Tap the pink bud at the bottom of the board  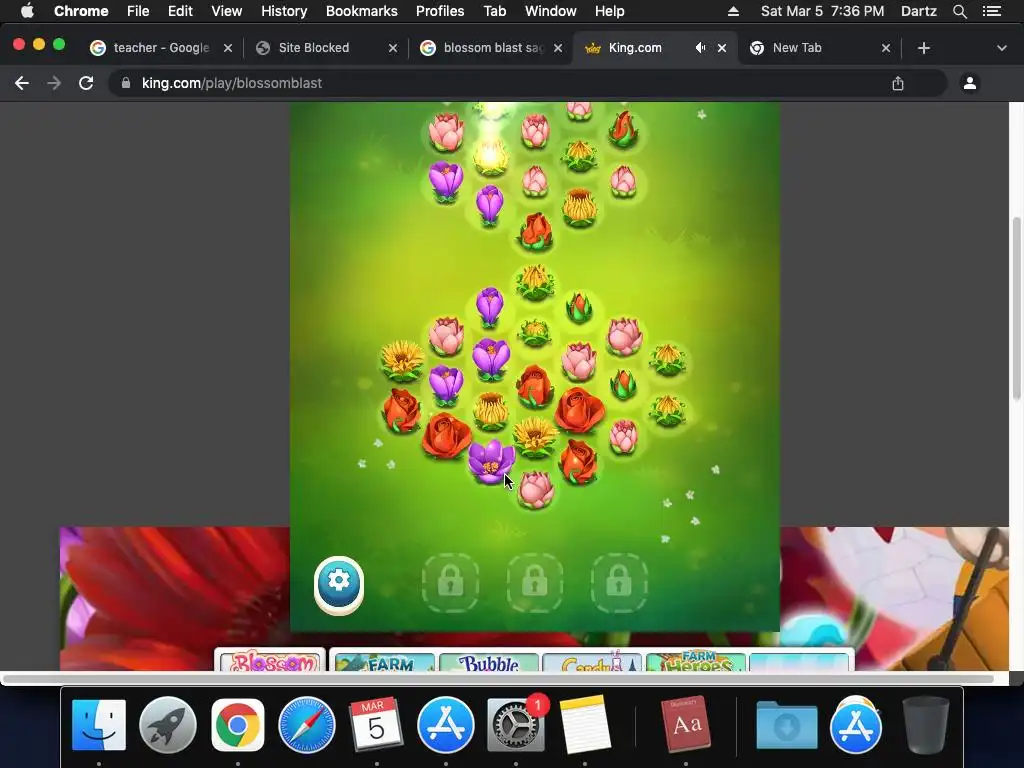(x=536, y=488)
